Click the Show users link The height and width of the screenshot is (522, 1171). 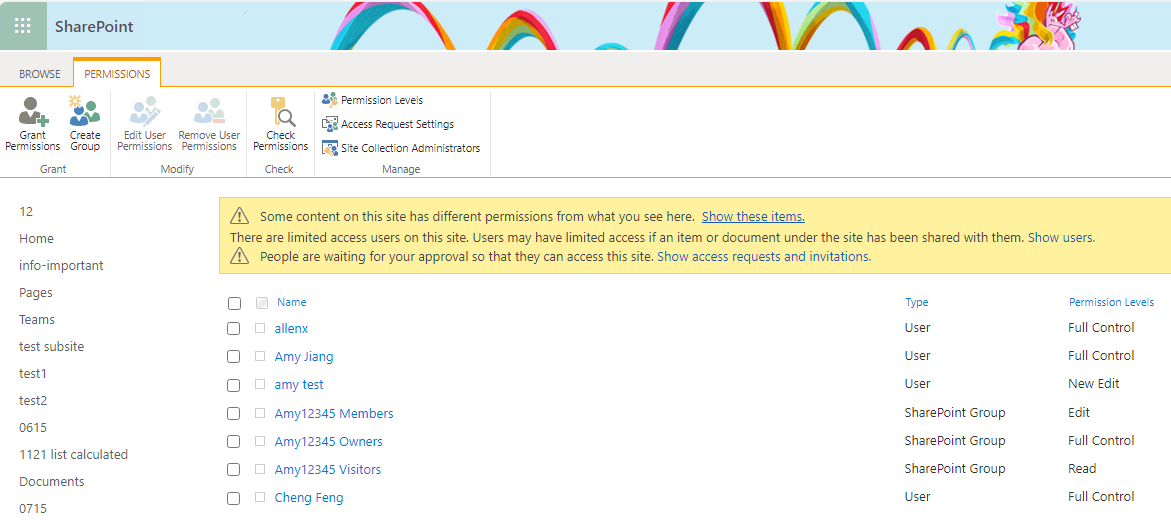[1061, 237]
